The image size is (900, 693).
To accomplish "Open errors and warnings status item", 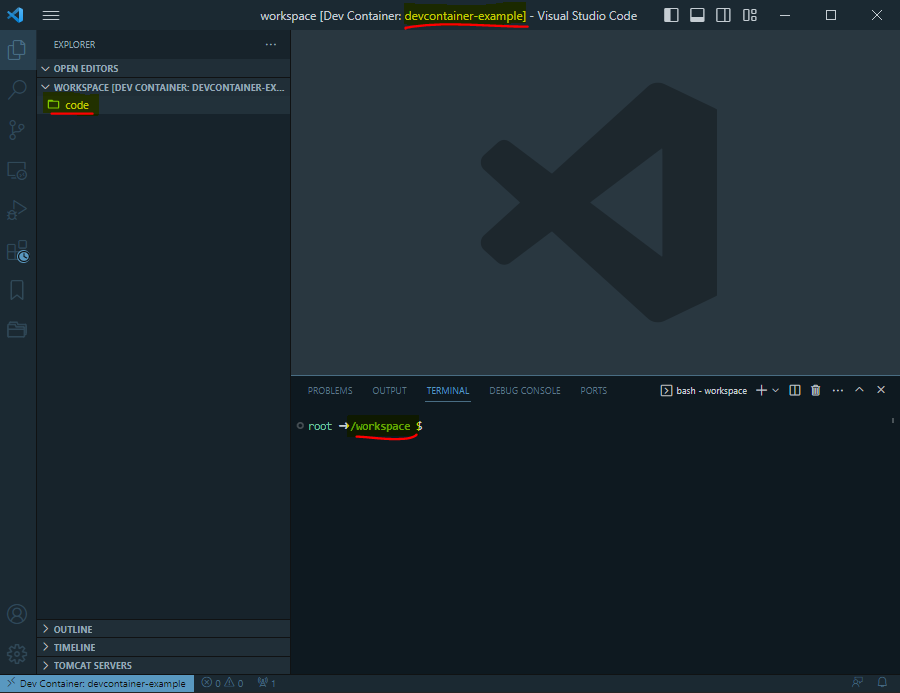I will (x=223, y=683).
